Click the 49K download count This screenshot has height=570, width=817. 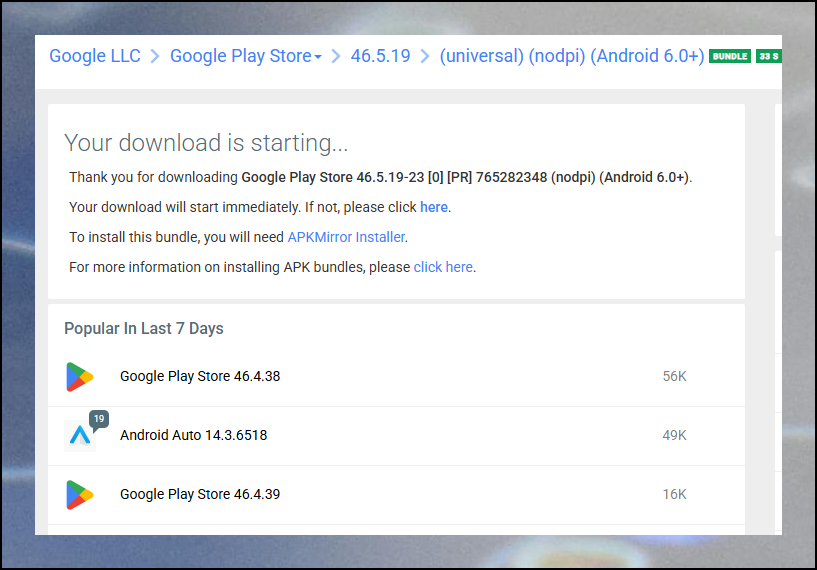pos(674,435)
